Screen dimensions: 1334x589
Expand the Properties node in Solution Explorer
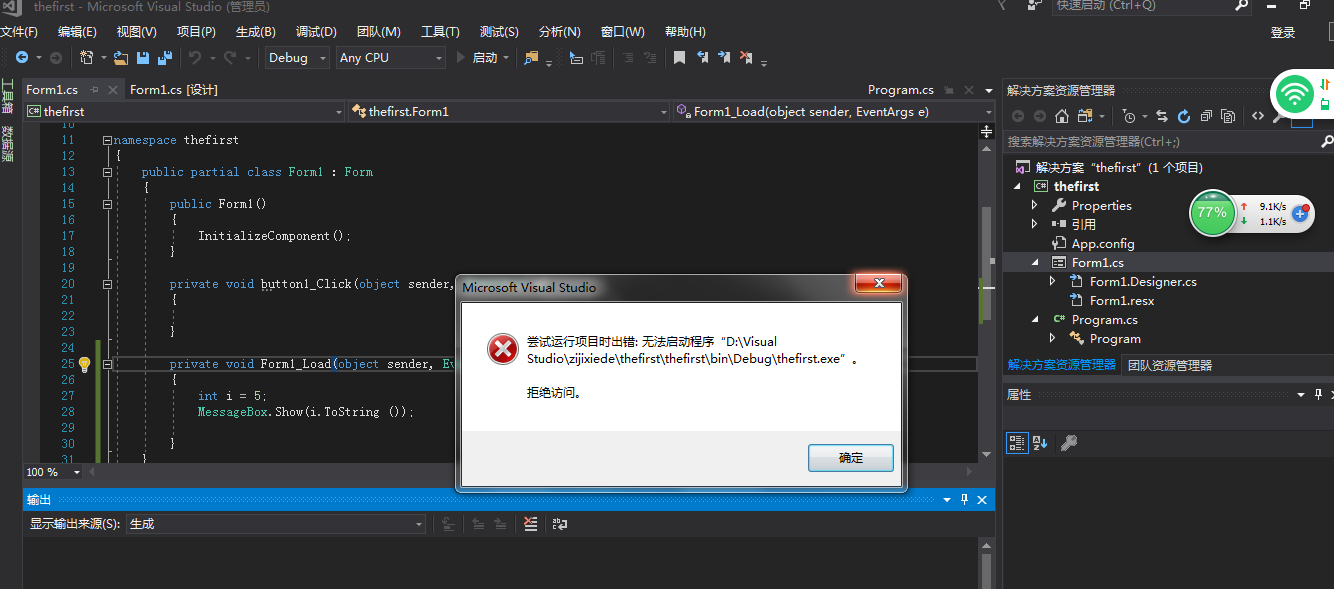(x=1036, y=205)
